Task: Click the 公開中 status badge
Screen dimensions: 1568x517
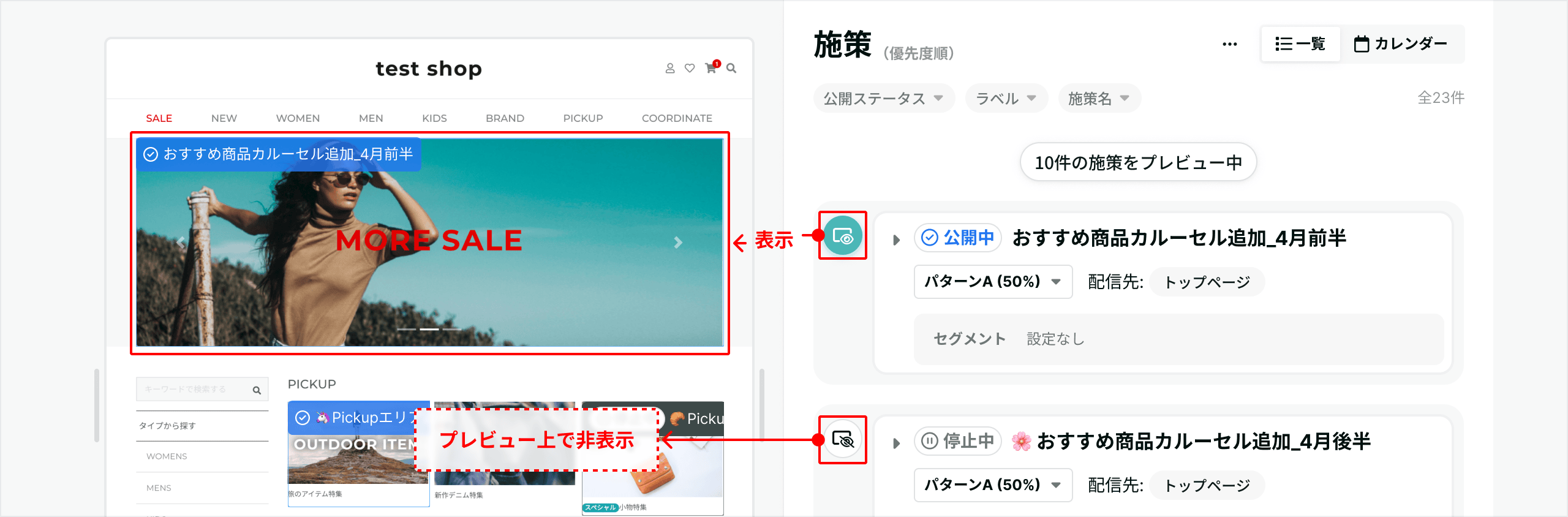Action: [x=958, y=238]
